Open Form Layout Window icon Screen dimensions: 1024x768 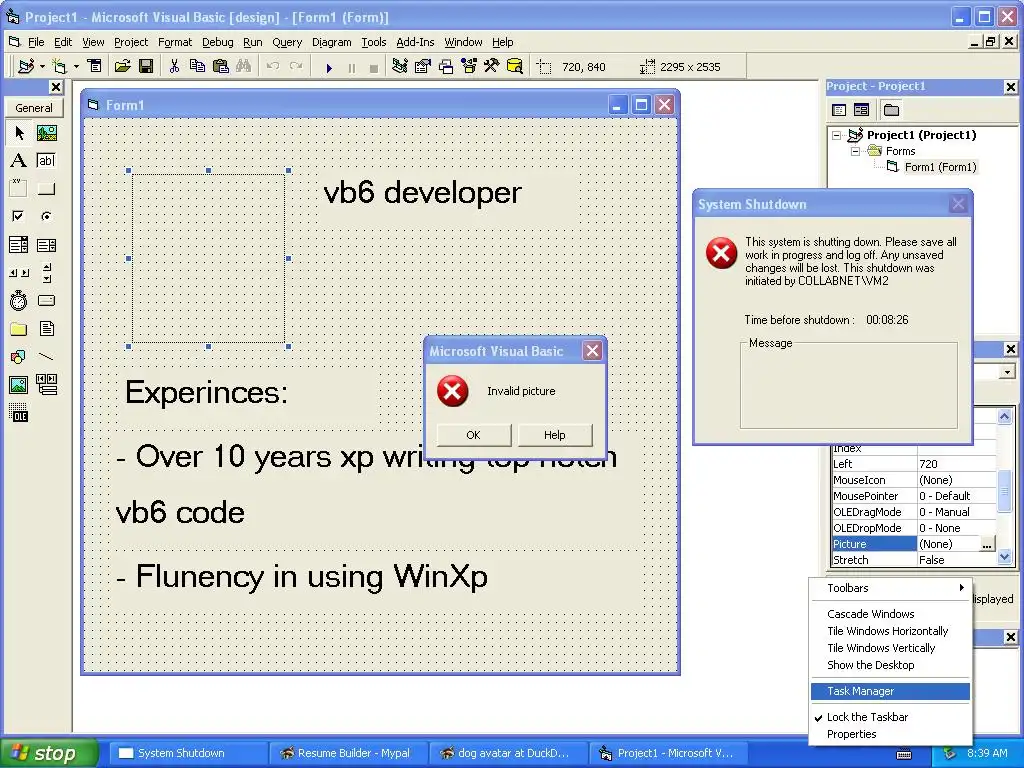click(446, 66)
